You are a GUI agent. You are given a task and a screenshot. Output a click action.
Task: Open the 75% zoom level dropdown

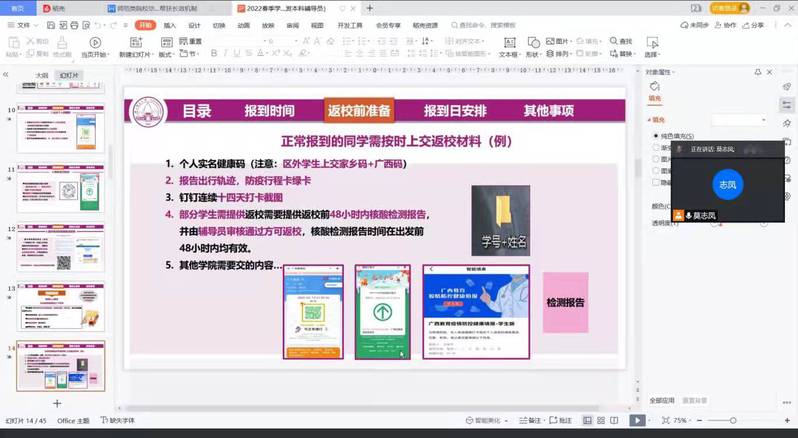pos(682,421)
